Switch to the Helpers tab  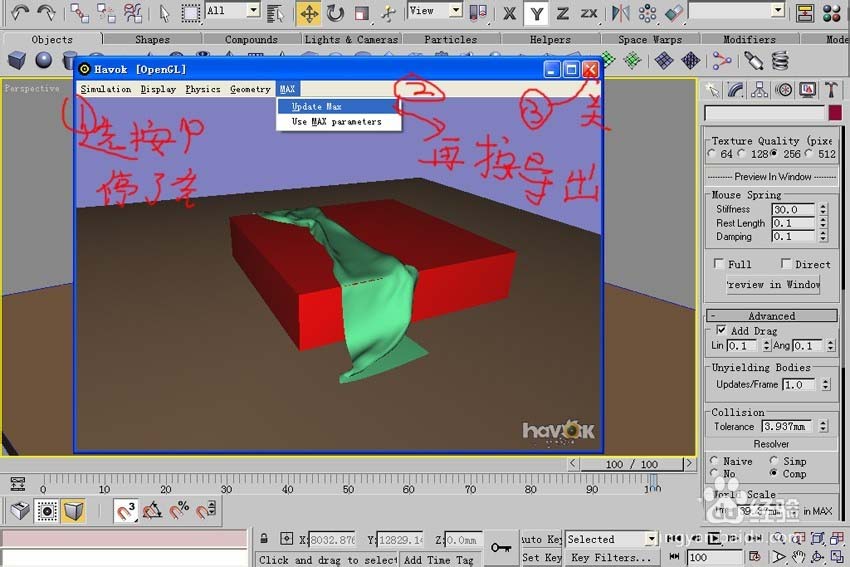tap(550, 40)
